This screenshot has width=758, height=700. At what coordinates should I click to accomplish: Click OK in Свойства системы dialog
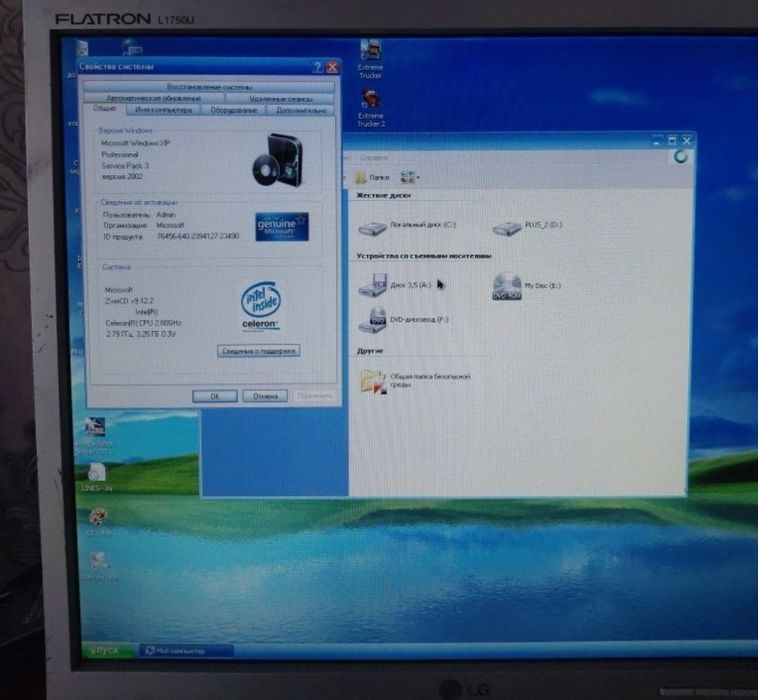(x=215, y=396)
